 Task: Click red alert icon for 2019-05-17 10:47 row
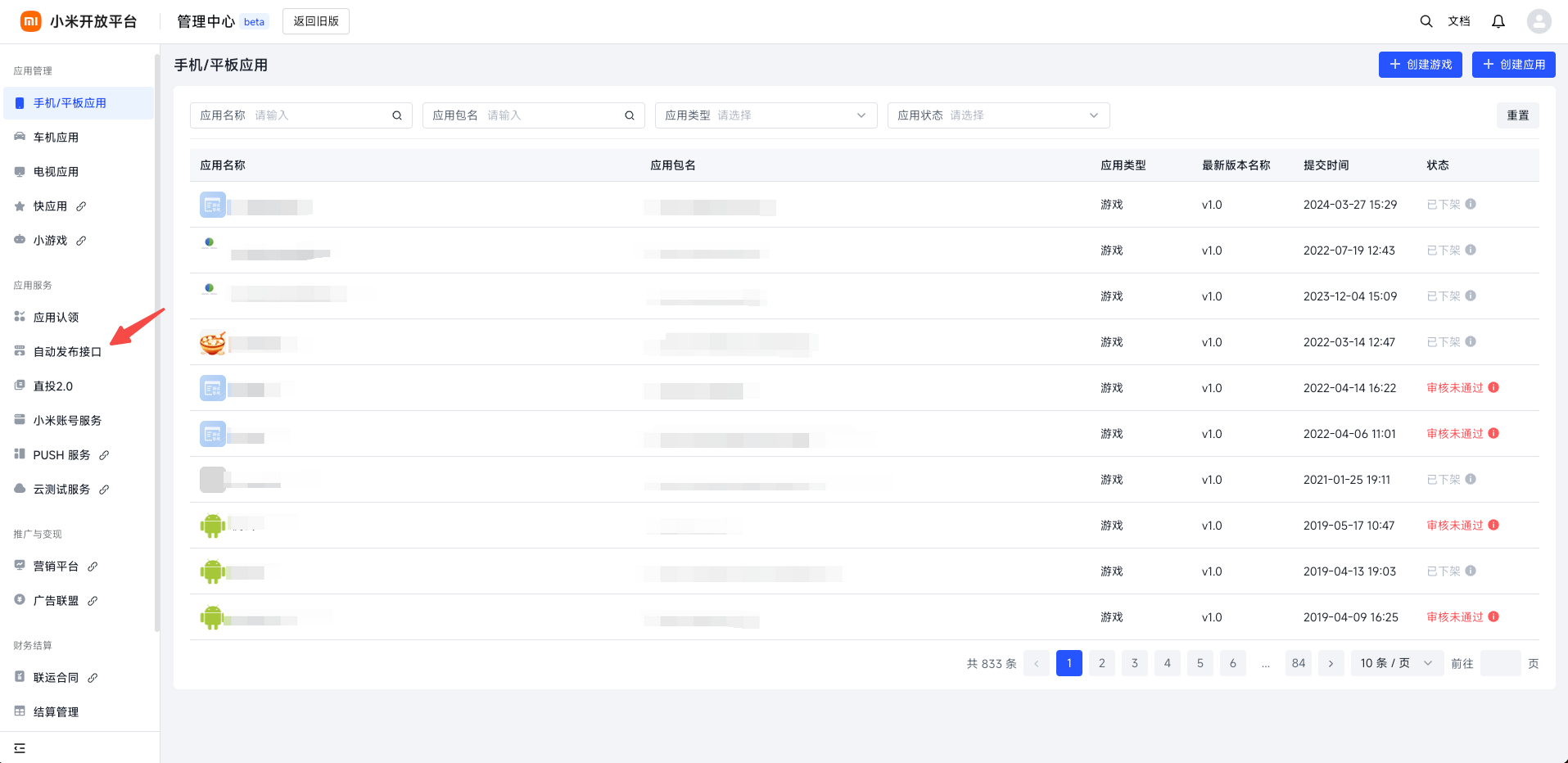[x=1493, y=525]
